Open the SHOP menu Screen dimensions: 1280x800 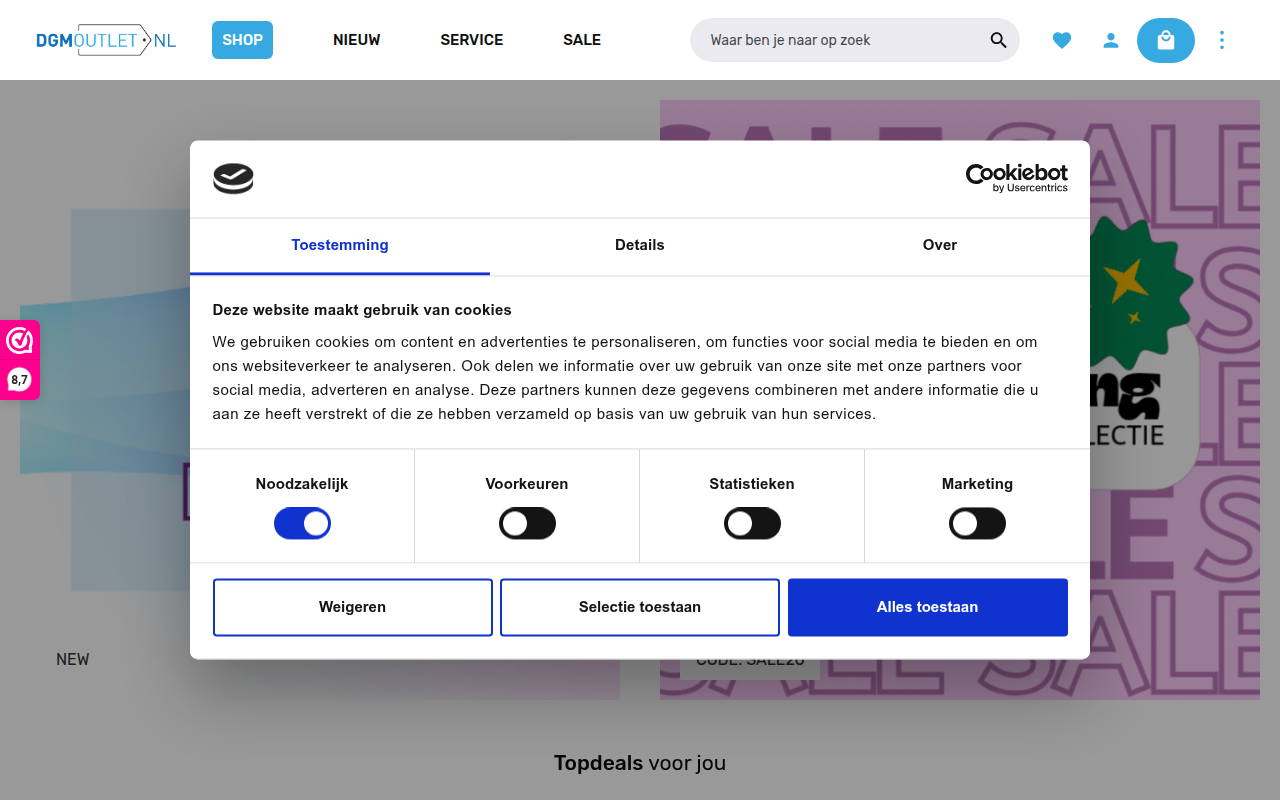[242, 40]
